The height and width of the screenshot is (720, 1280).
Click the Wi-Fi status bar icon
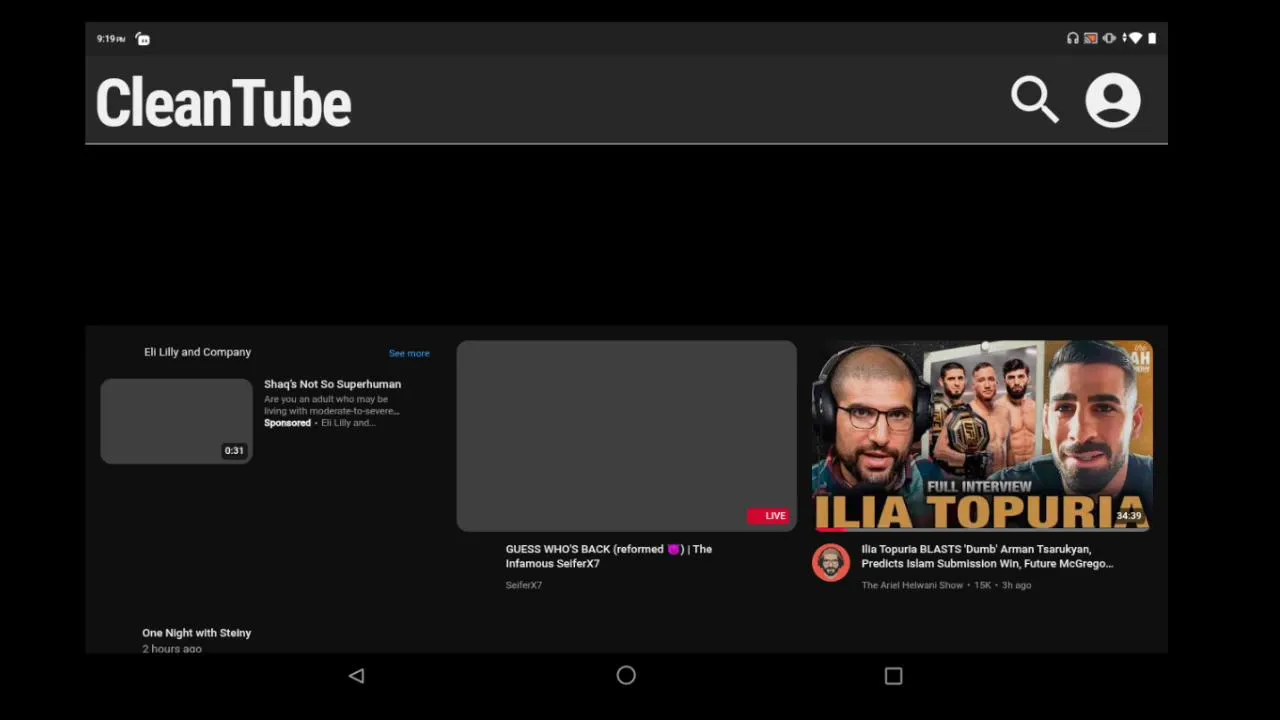(1135, 38)
